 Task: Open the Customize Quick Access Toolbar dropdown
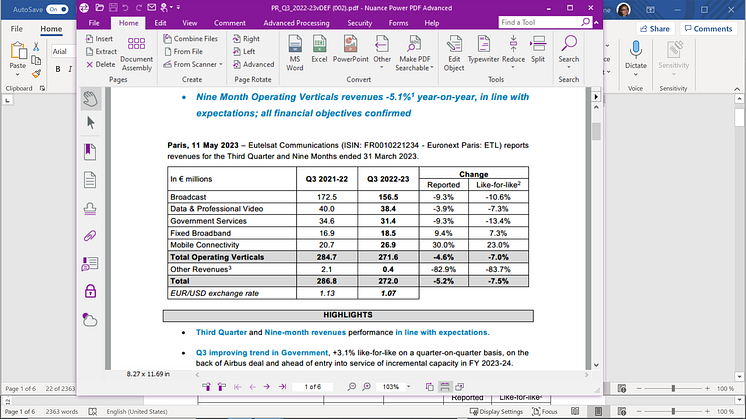point(178,8)
